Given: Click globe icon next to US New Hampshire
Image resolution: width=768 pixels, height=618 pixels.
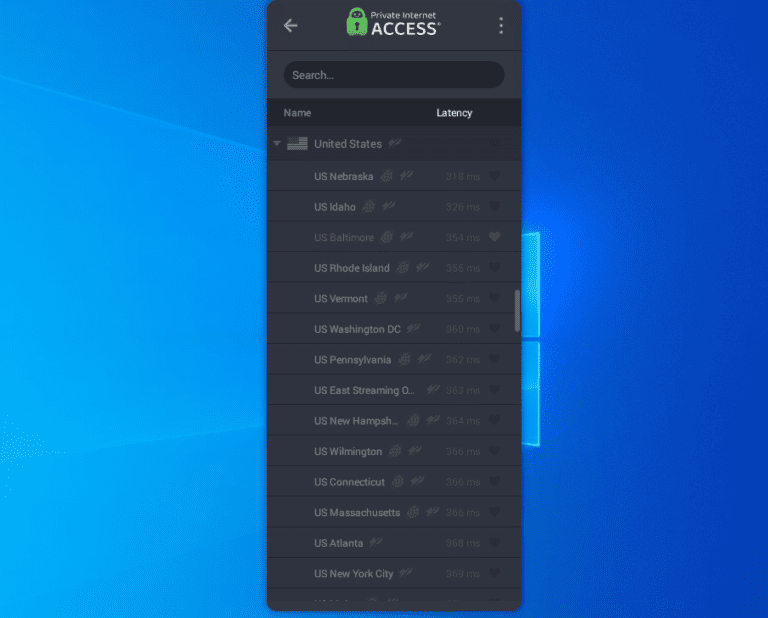Looking at the screenshot, I should coord(413,420).
